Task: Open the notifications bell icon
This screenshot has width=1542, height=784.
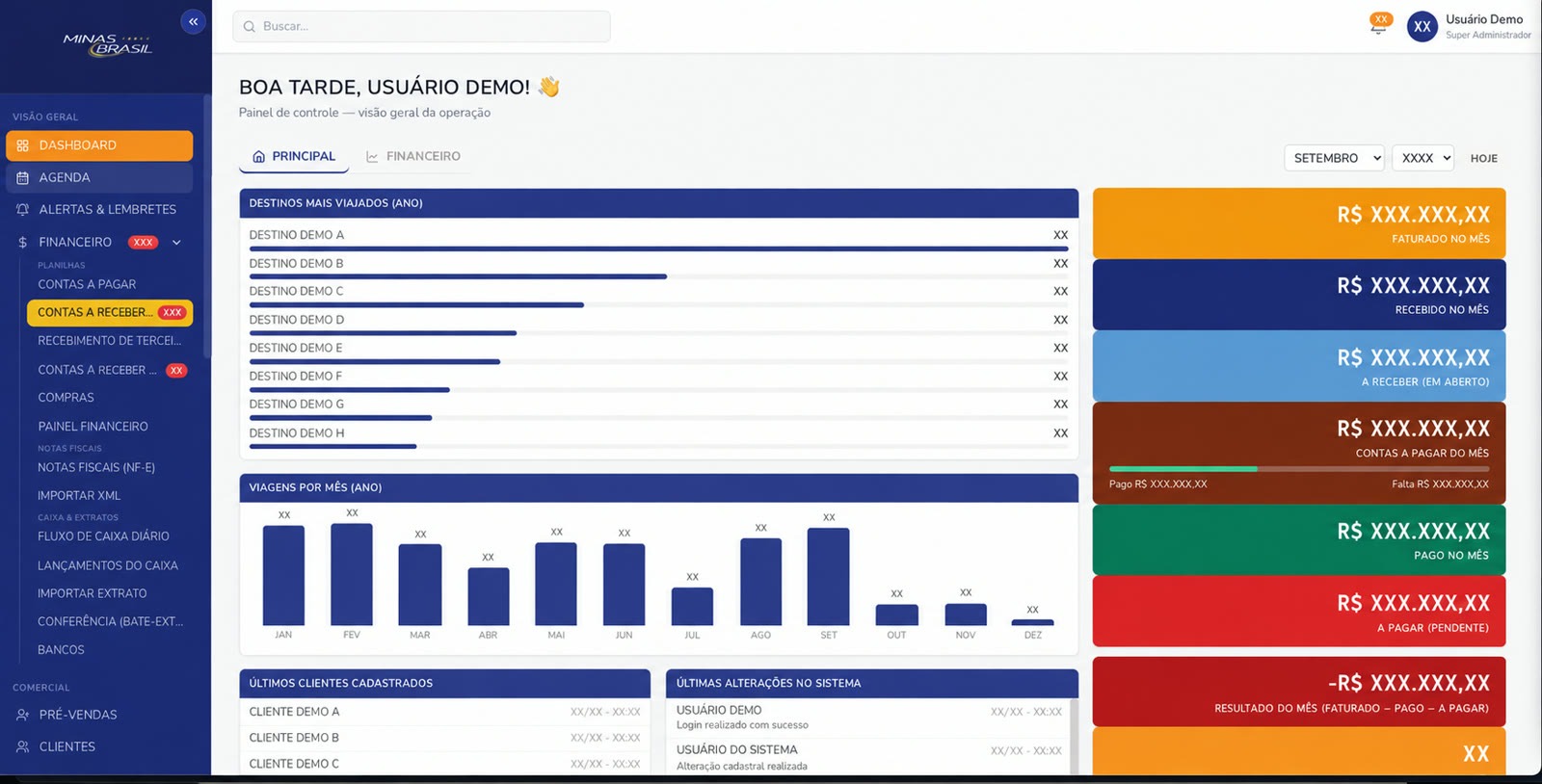Action: (1378, 28)
